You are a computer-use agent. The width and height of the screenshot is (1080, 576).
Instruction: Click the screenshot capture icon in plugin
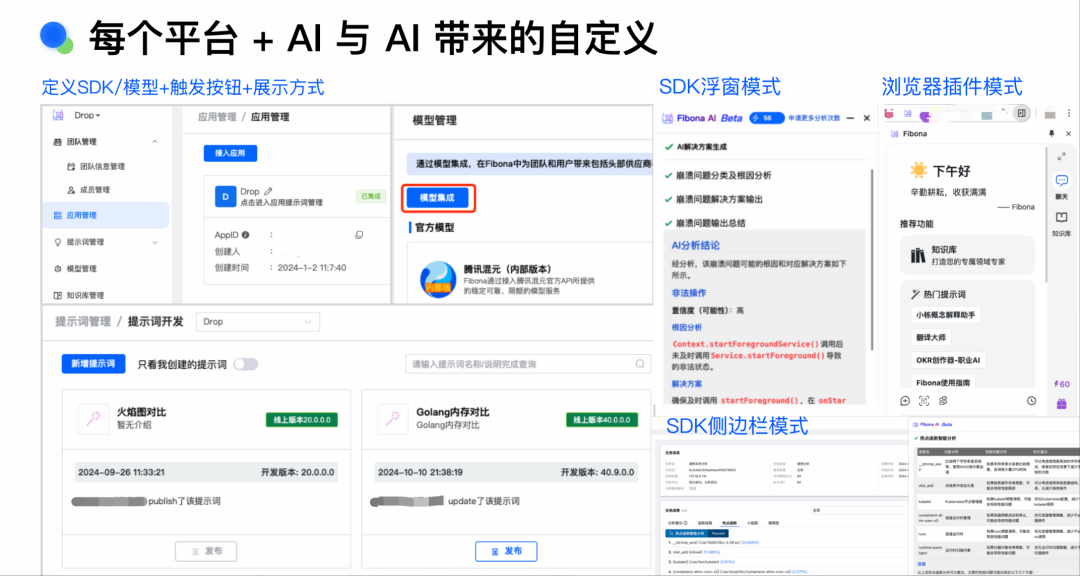[x=924, y=400]
